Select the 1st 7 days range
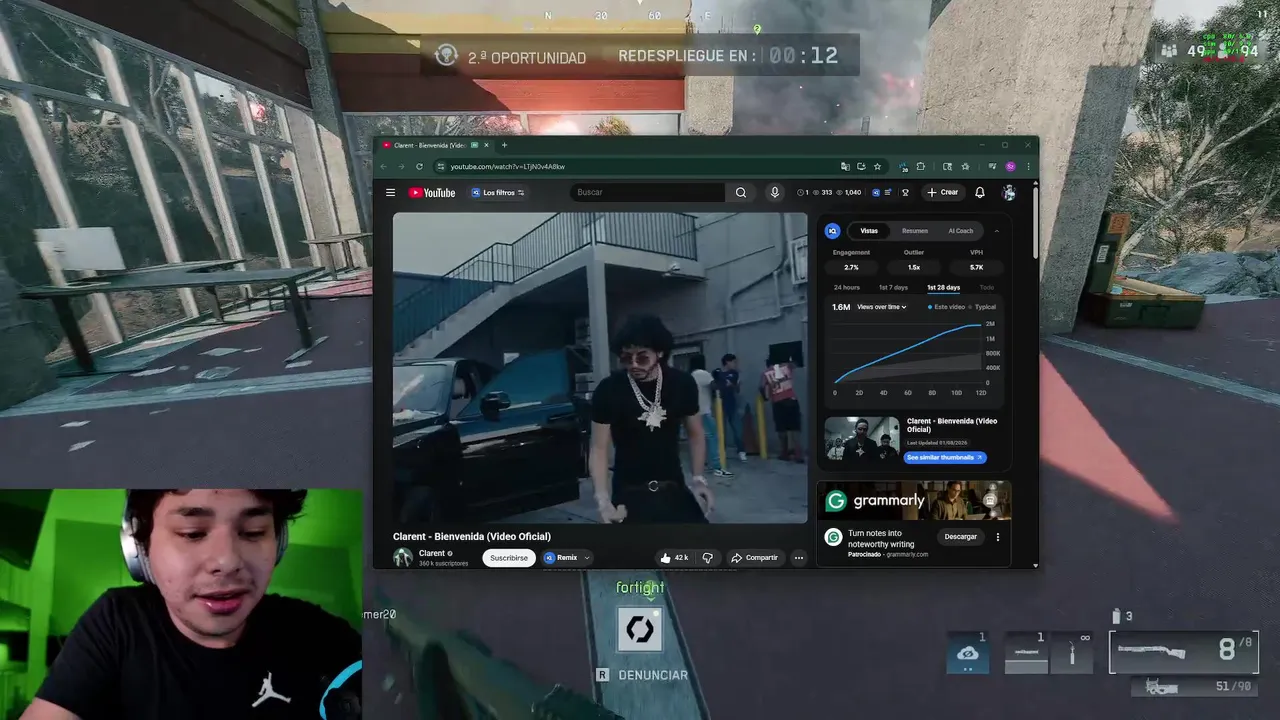This screenshot has height=720, width=1280. [x=893, y=288]
